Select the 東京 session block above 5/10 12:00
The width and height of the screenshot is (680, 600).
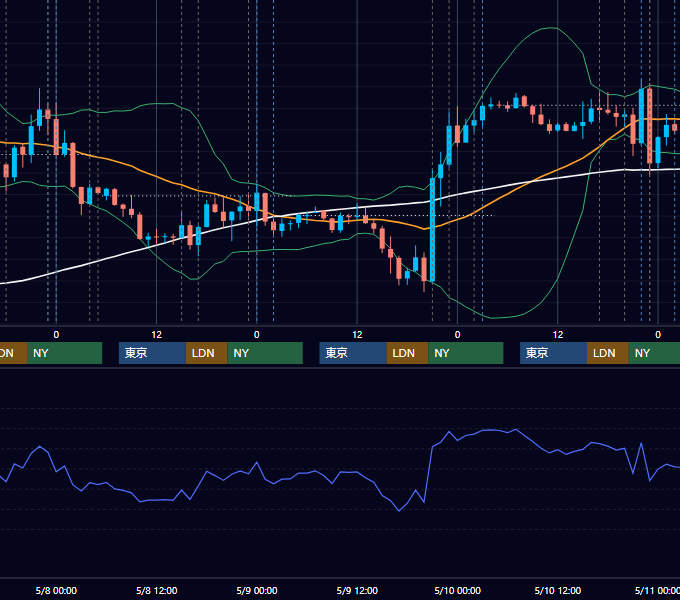pyautogui.click(x=553, y=353)
